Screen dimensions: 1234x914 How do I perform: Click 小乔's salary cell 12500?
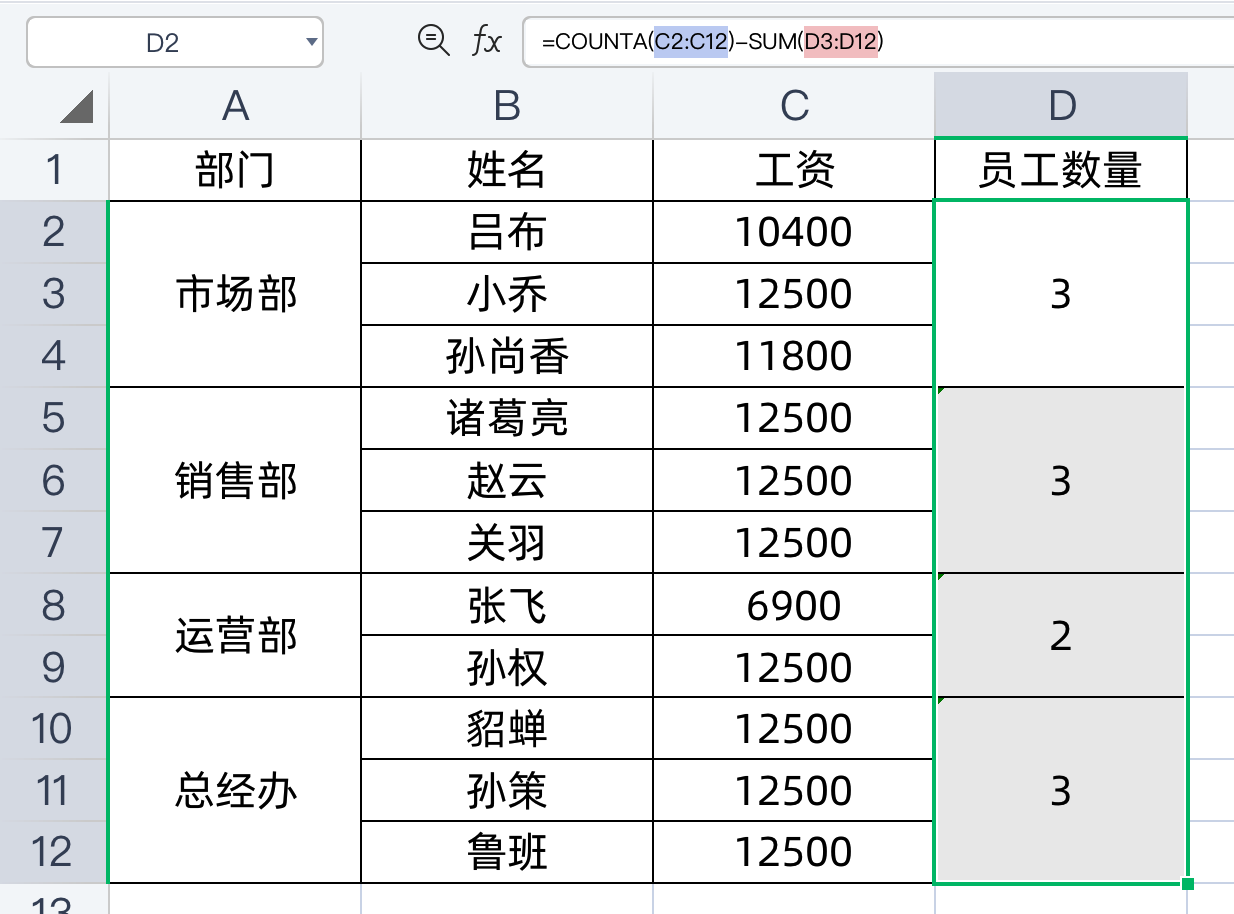[794, 294]
